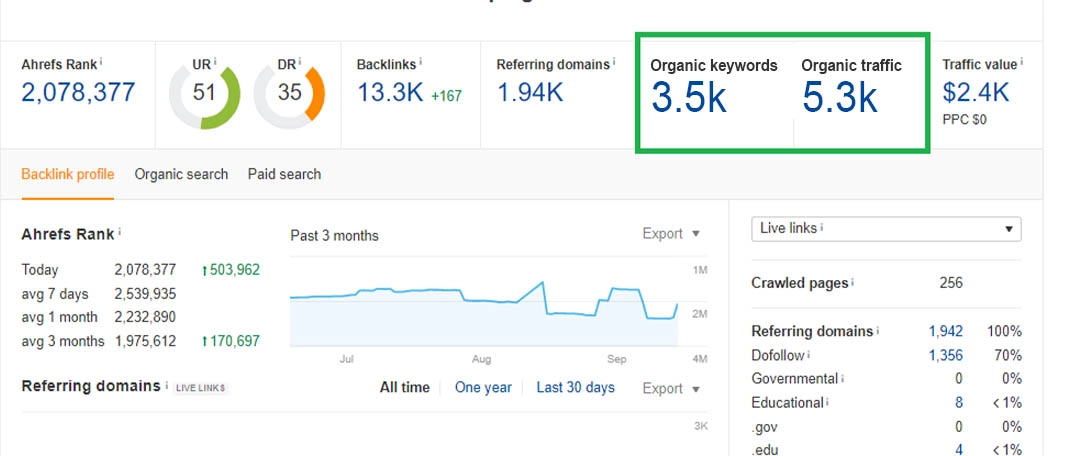Switch to the Organic search tab
1071x456 pixels.
pos(181,174)
